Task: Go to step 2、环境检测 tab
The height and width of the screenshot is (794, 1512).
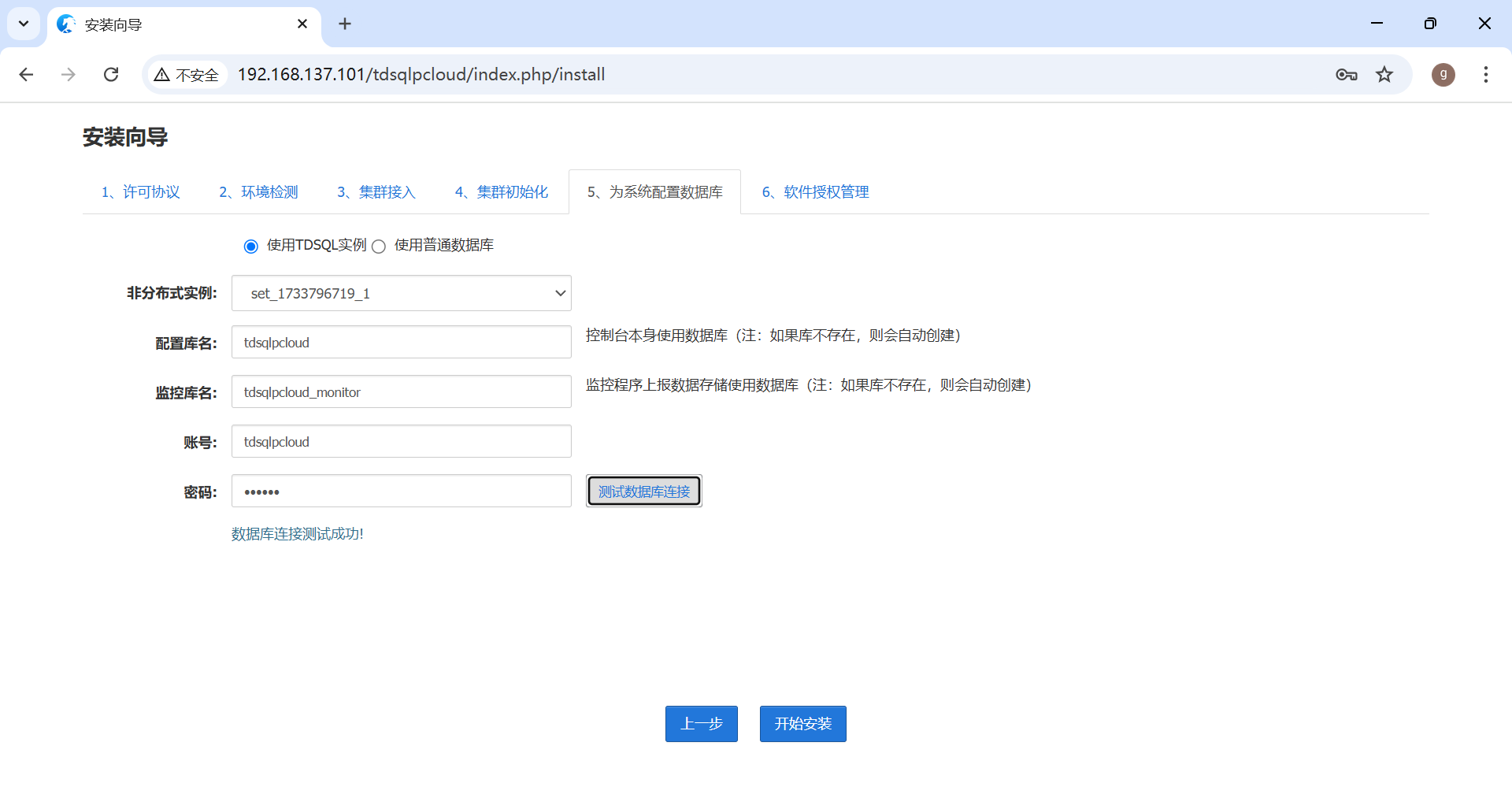Action: click(259, 192)
